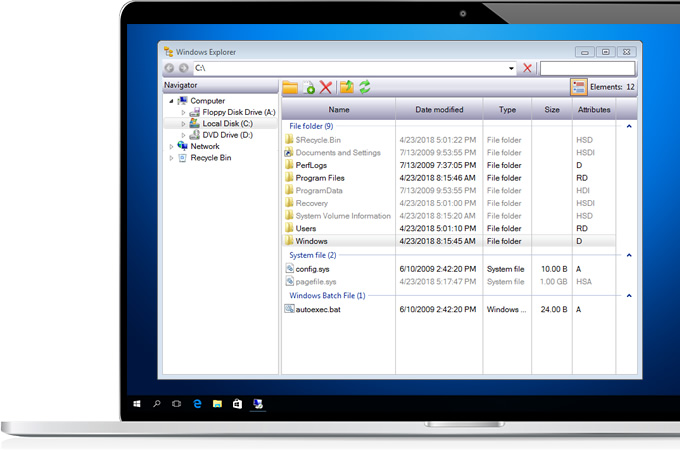Click the File folder (9) group label
This screenshot has width=680, height=450.
tap(311, 126)
